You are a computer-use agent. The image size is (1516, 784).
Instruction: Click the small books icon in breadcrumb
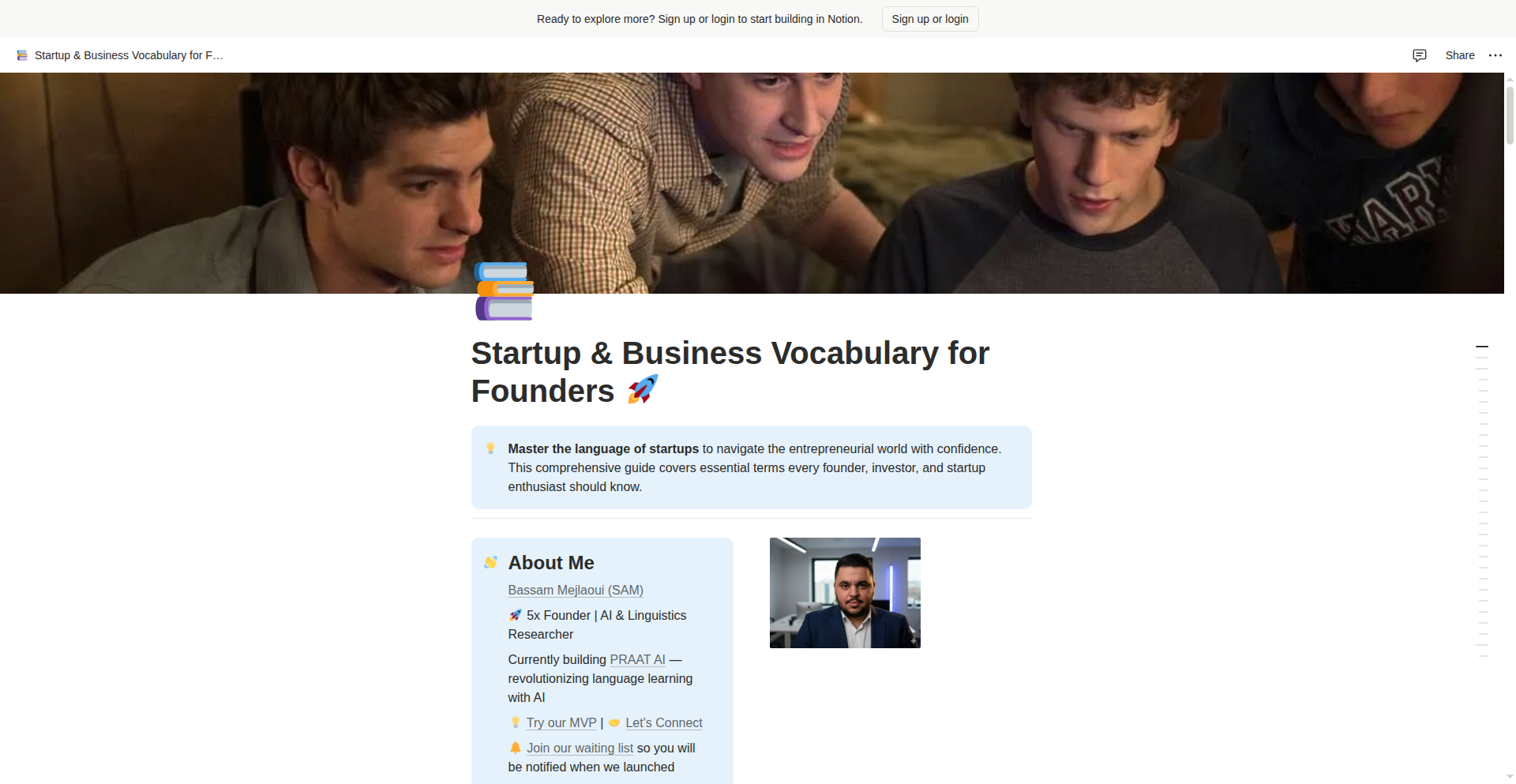[22, 55]
